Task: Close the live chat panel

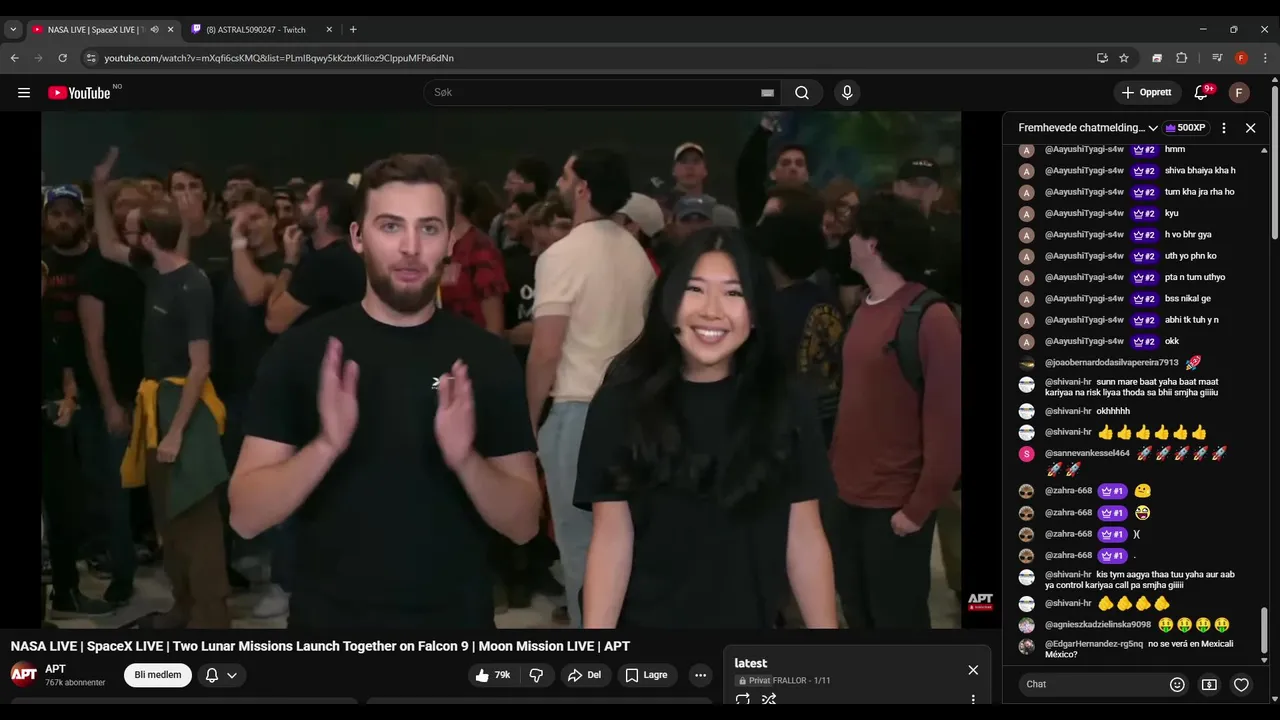Action: tap(1250, 128)
